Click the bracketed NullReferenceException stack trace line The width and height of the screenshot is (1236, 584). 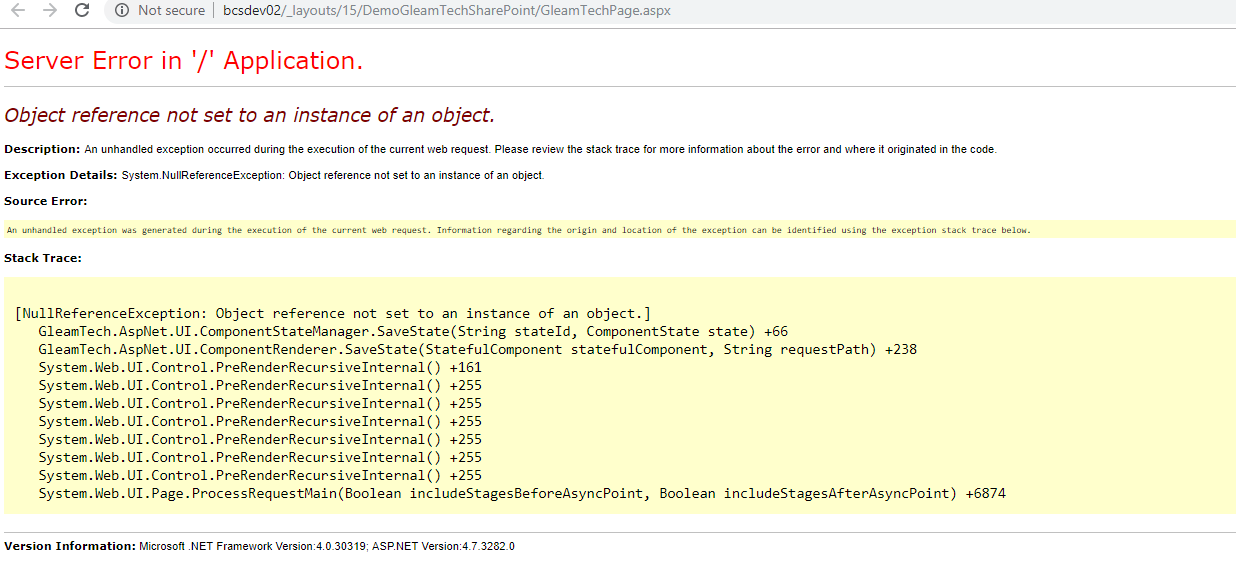click(333, 313)
